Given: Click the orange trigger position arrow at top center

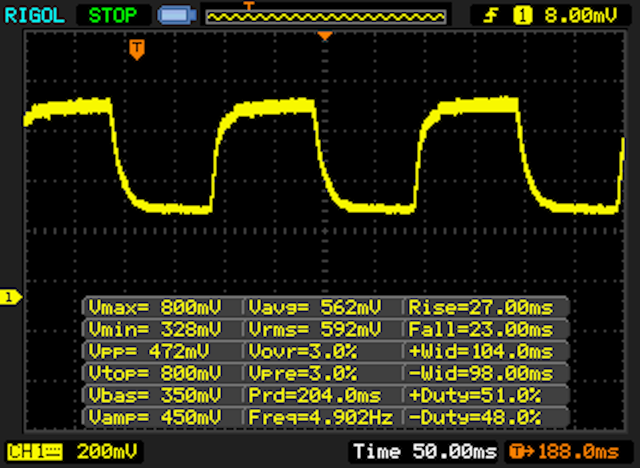Looking at the screenshot, I should (323, 36).
